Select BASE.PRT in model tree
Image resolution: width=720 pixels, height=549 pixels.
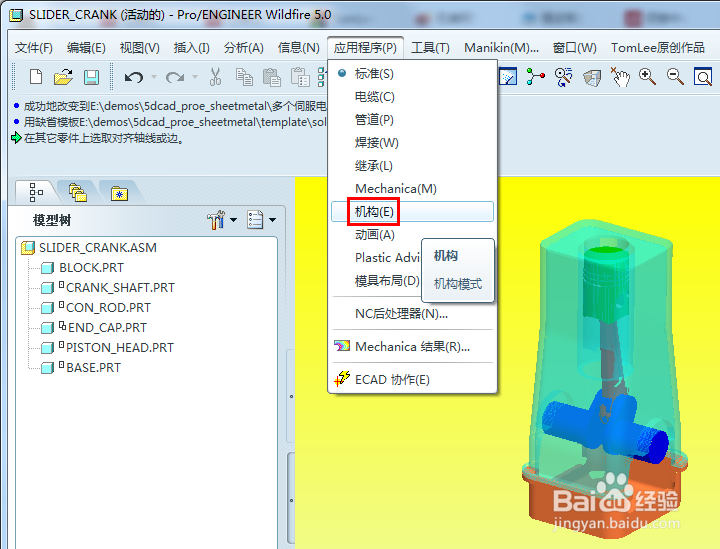(93, 368)
